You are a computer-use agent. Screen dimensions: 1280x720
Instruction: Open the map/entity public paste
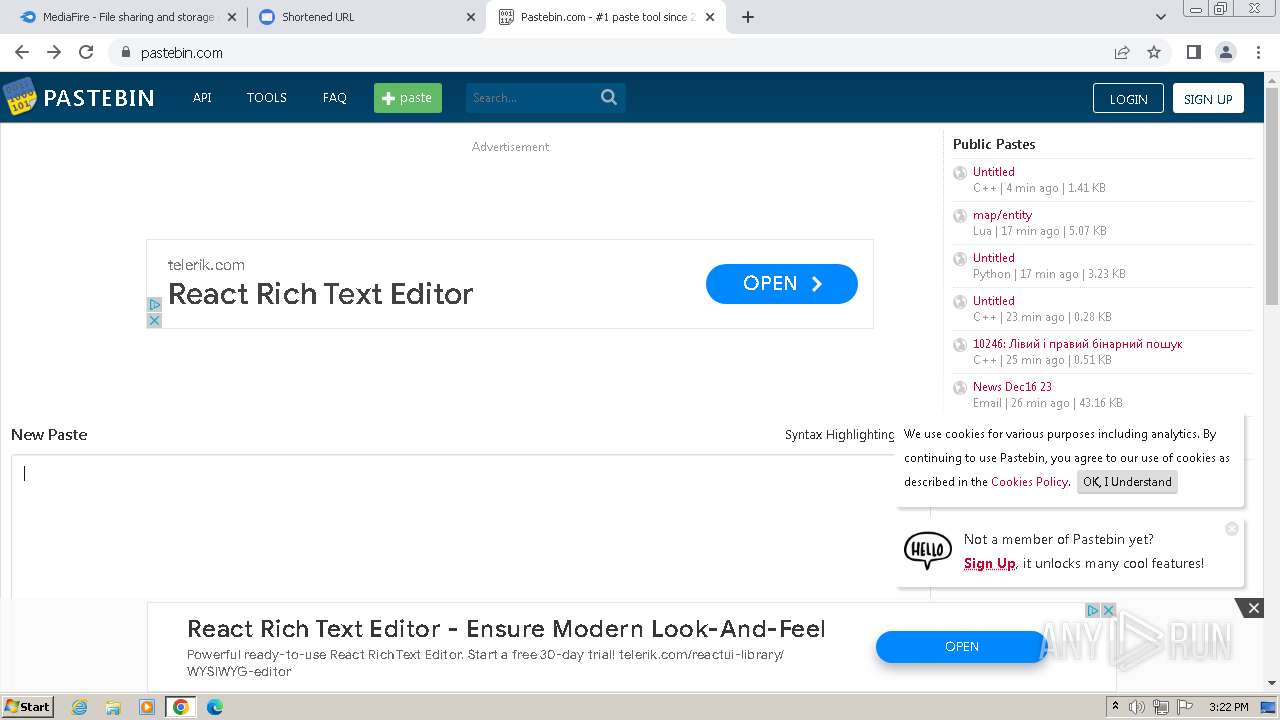pyautogui.click(x=1002, y=215)
